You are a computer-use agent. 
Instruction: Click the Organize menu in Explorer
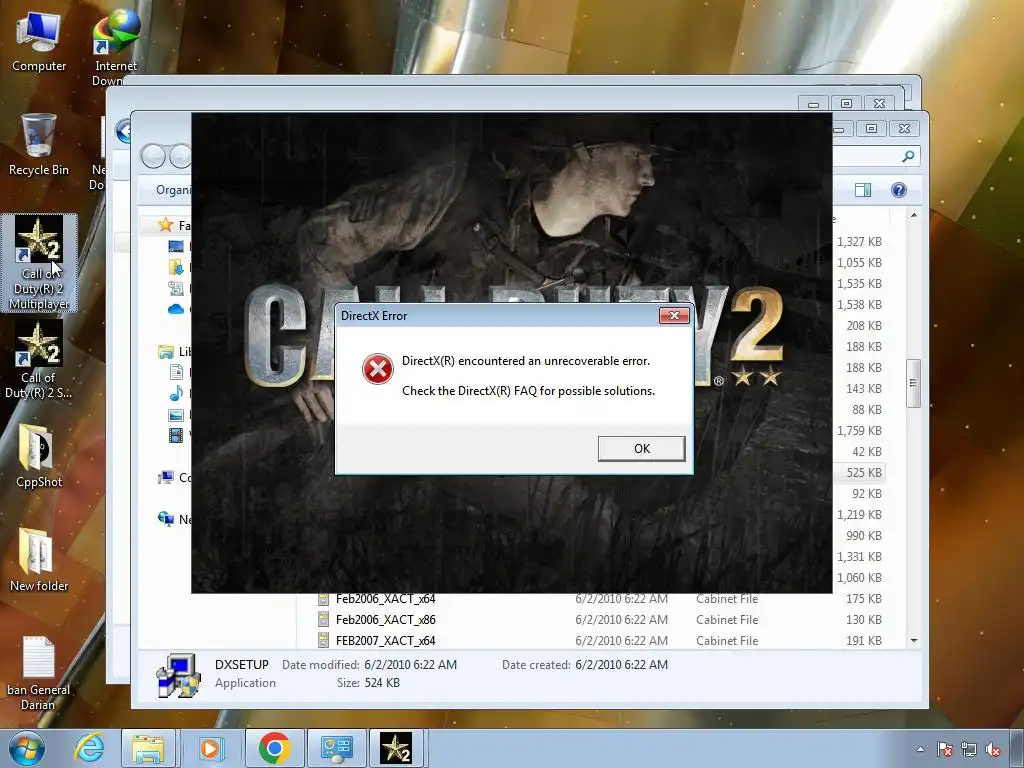pos(173,190)
